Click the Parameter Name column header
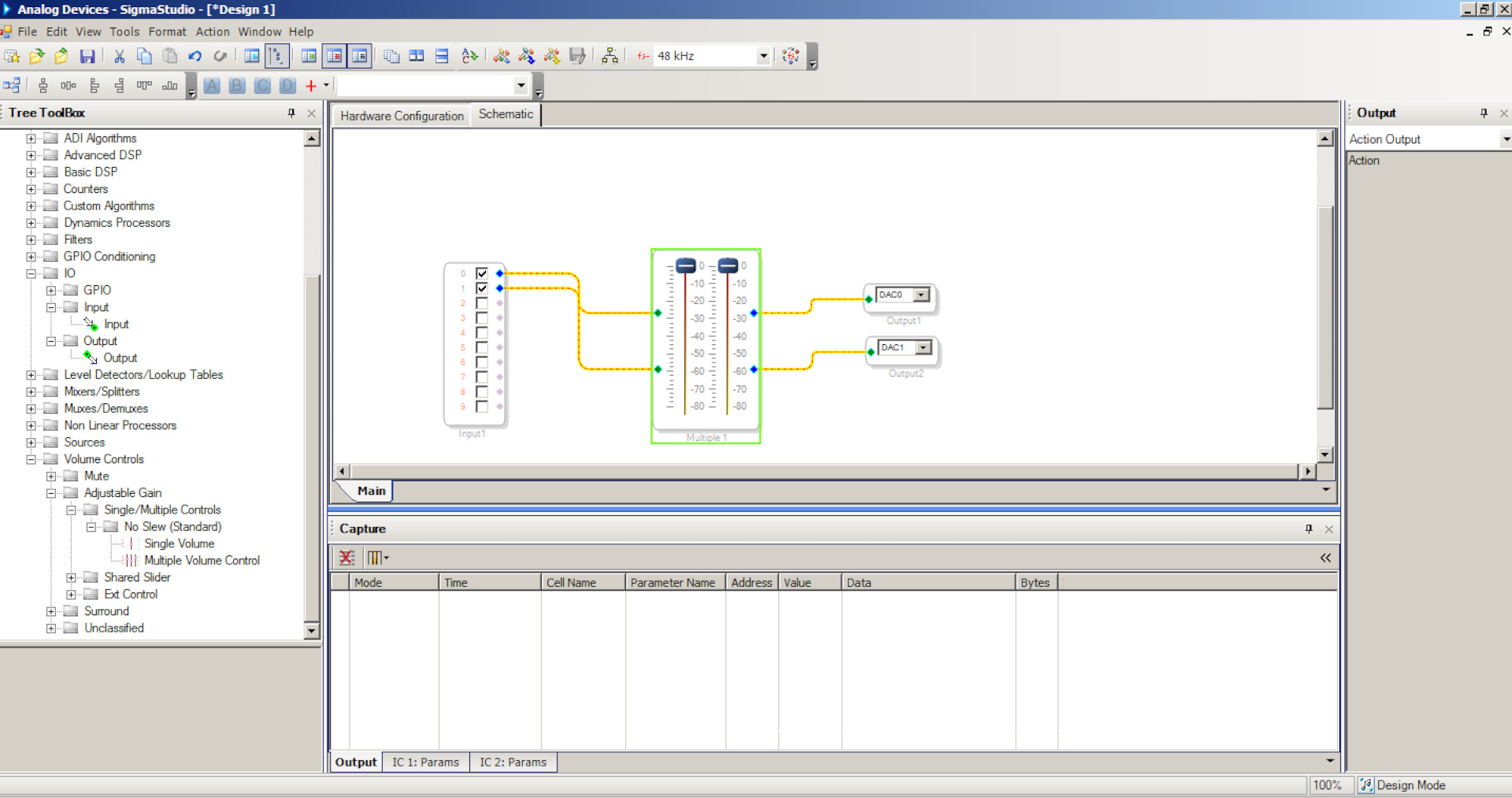This screenshot has height=798, width=1512. click(675, 583)
